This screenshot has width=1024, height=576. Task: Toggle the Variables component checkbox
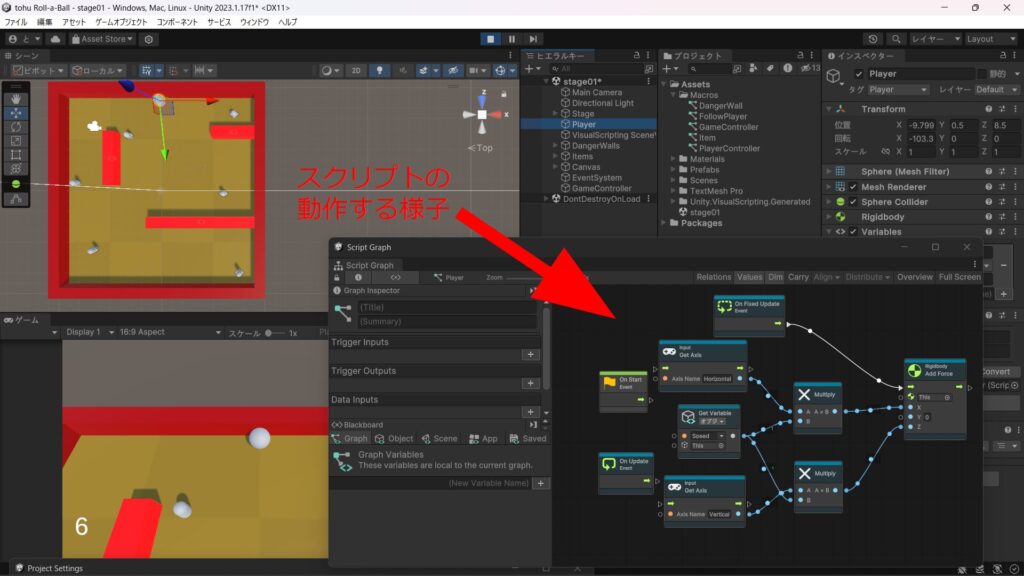(x=853, y=232)
